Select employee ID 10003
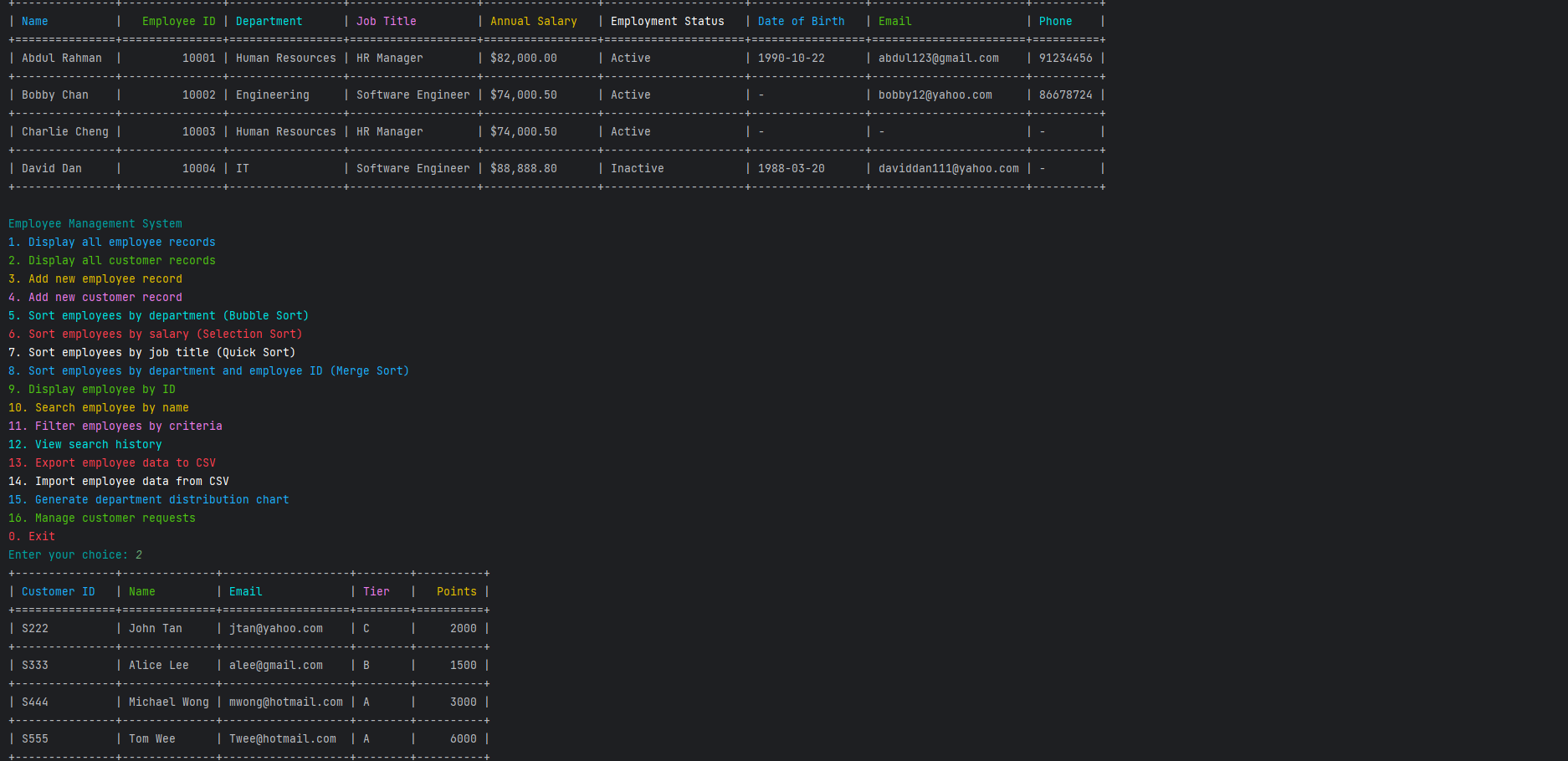 tap(199, 131)
